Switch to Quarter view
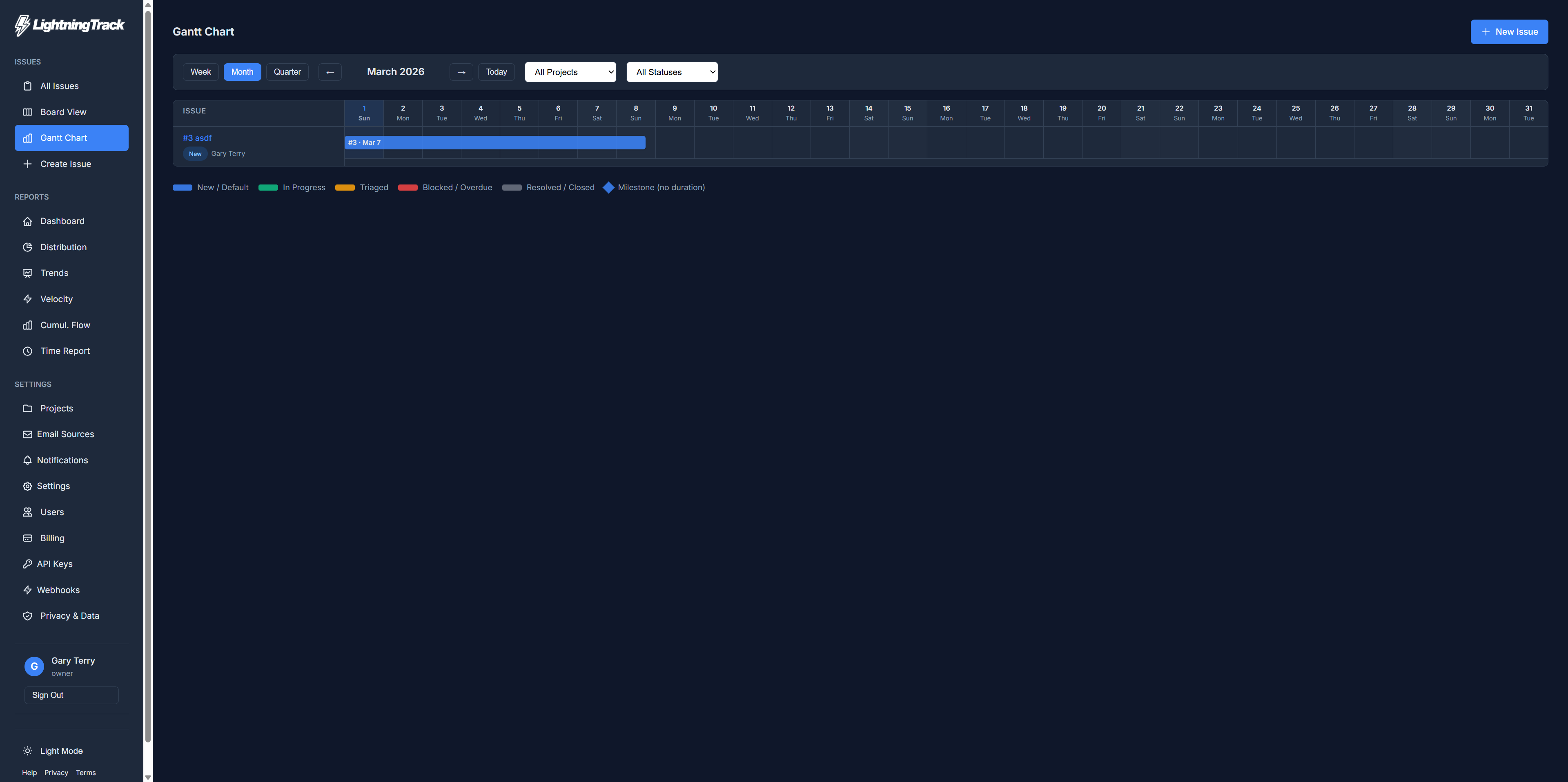Image resolution: width=1568 pixels, height=782 pixels. [287, 72]
